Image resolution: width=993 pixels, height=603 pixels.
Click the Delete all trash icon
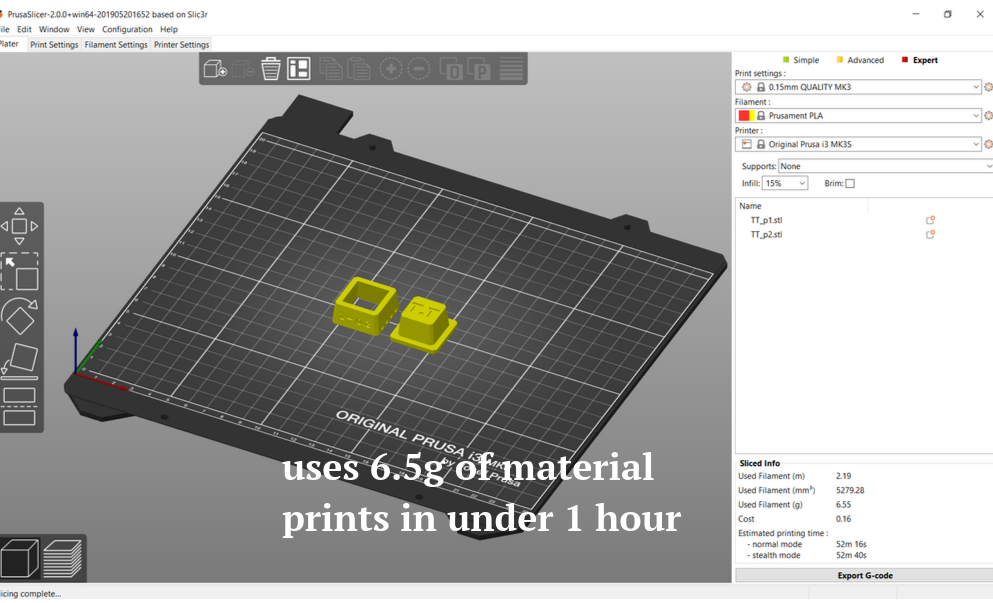270,68
